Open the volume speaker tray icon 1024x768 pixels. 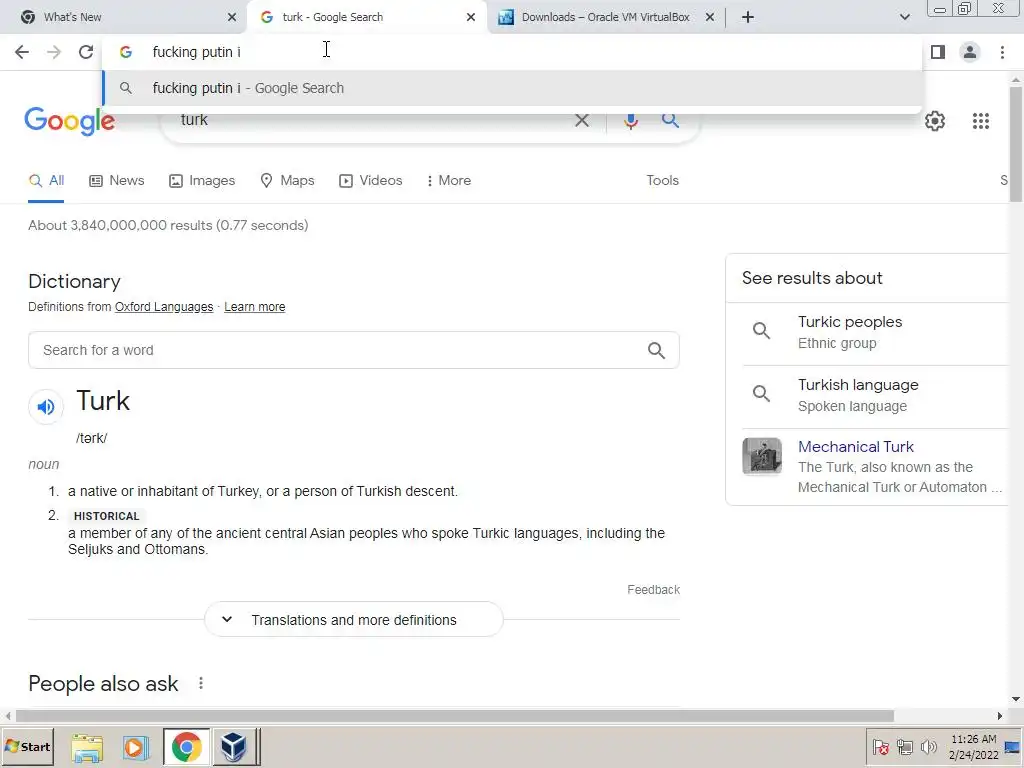[928, 747]
